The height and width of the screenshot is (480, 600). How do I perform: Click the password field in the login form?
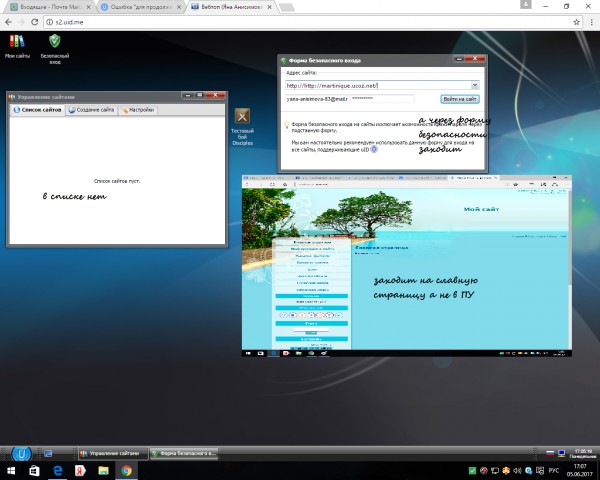click(382, 99)
